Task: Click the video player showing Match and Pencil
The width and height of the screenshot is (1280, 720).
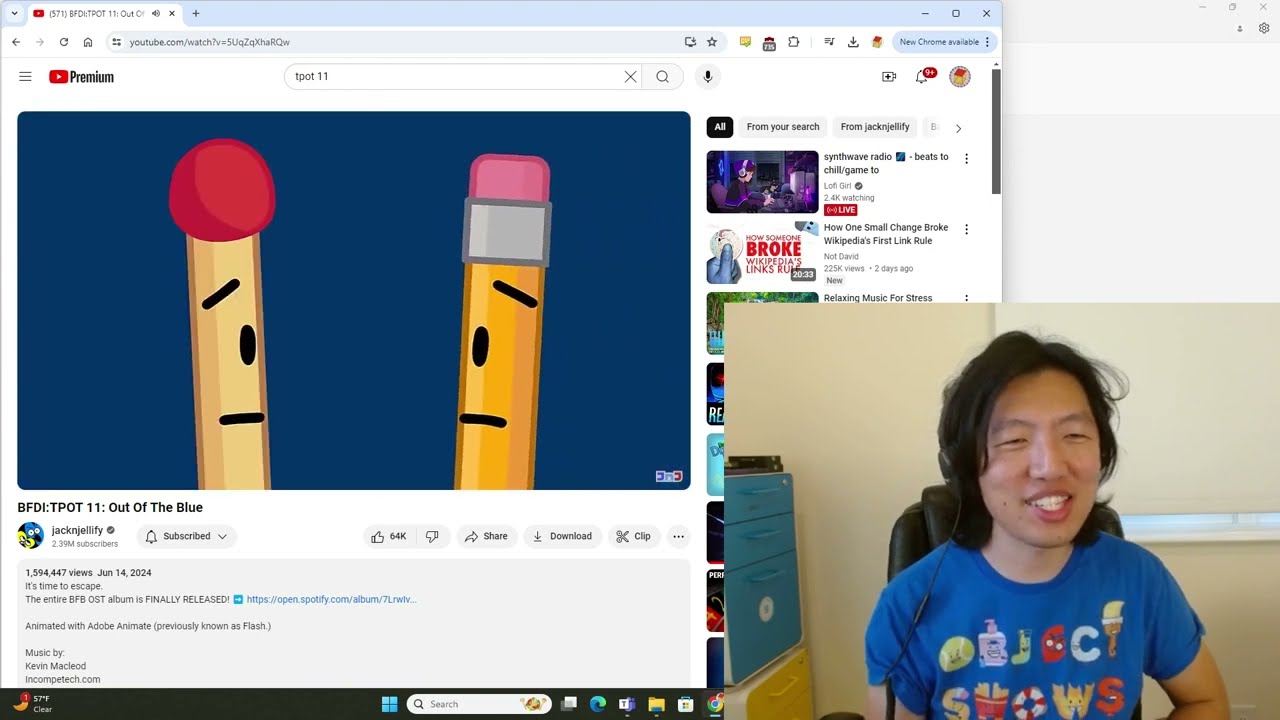Action: point(353,300)
